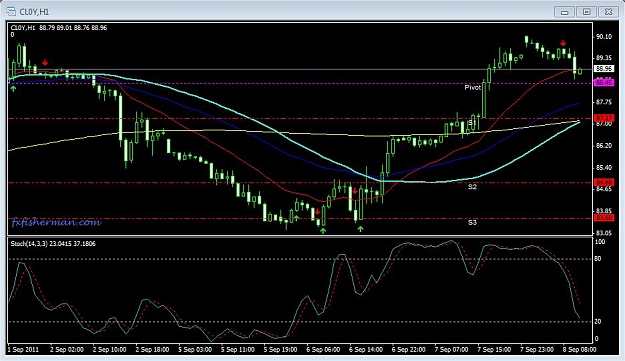The height and width of the screenshot is (361, 625).
Task: Click the red S2 price tag 84.88
Action: (x=604, y=182)
